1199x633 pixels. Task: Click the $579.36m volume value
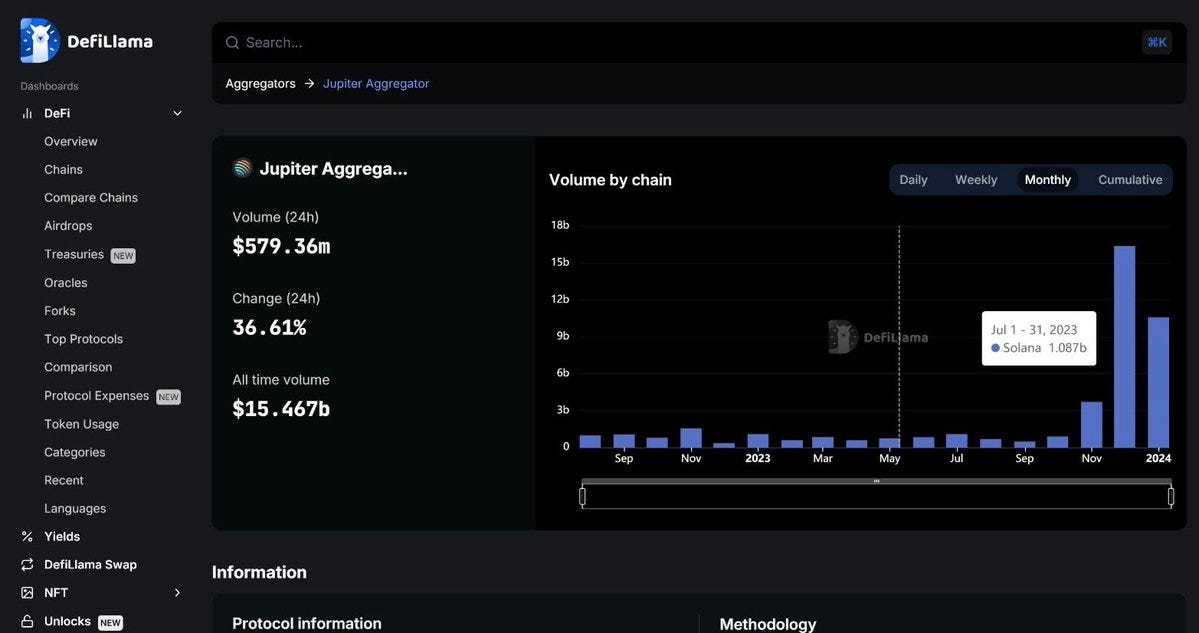[x=281, y=246]
